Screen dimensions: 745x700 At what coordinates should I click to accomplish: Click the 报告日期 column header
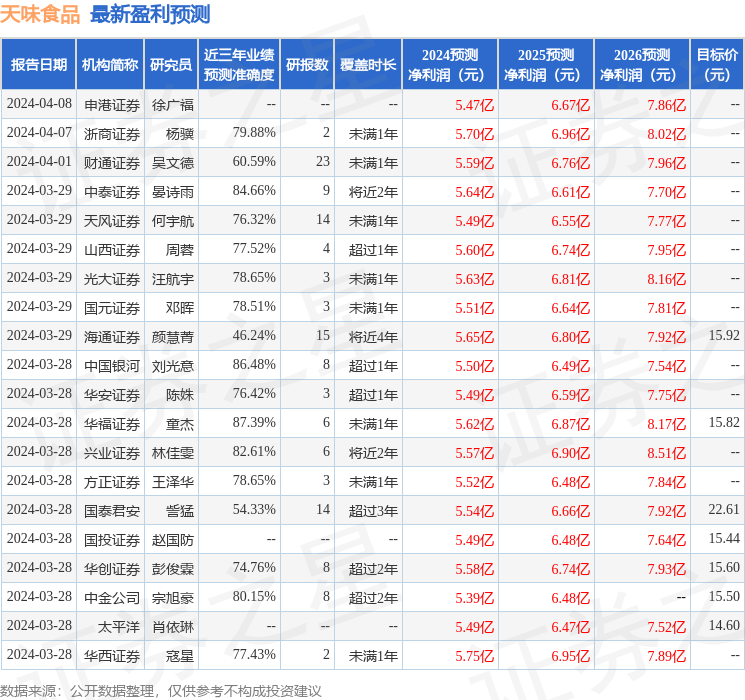[38, 65]
